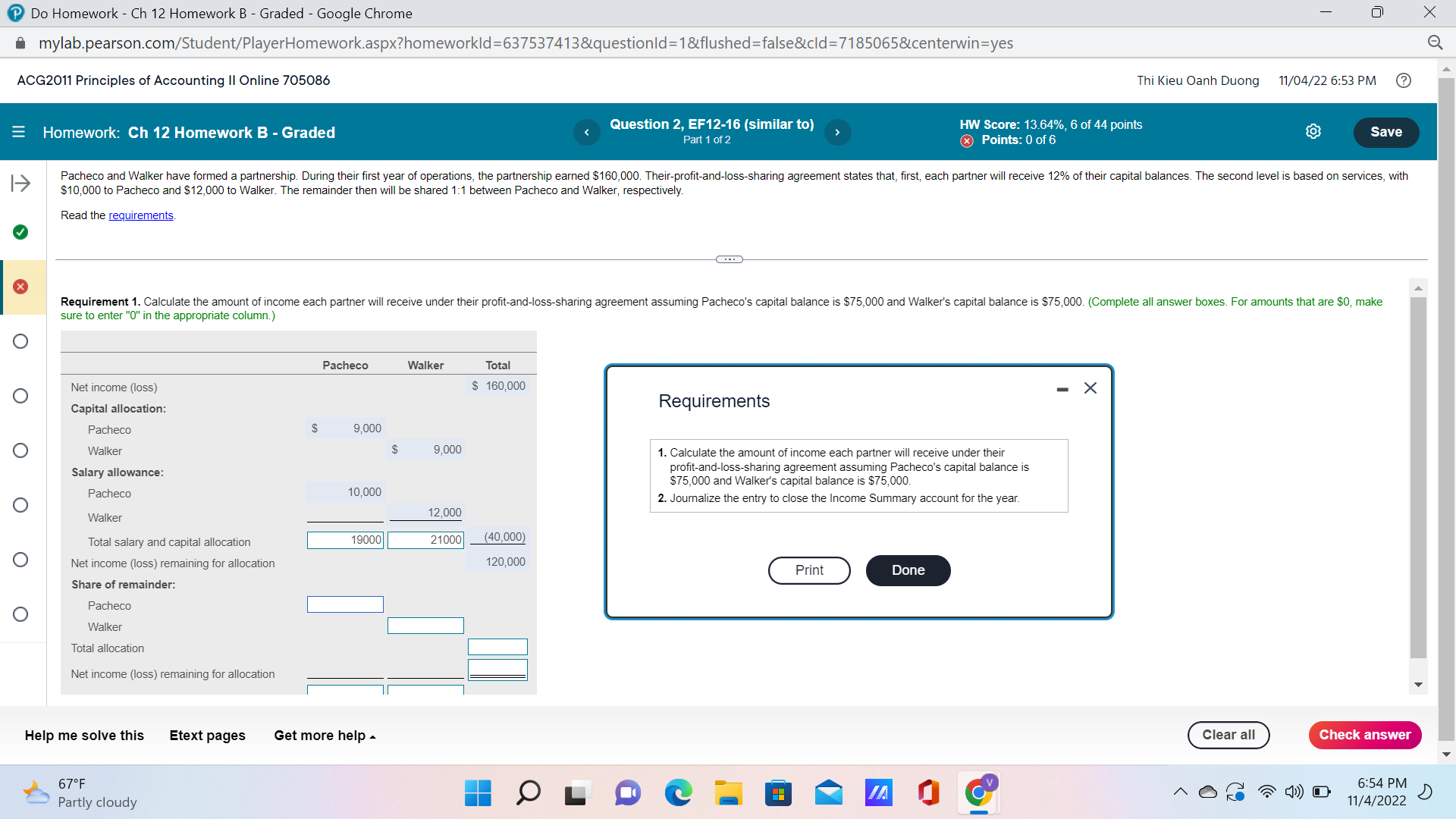Open the settings gear icon
Viewport: 1456px width, 819px height.
click(x=1313, y=131)
